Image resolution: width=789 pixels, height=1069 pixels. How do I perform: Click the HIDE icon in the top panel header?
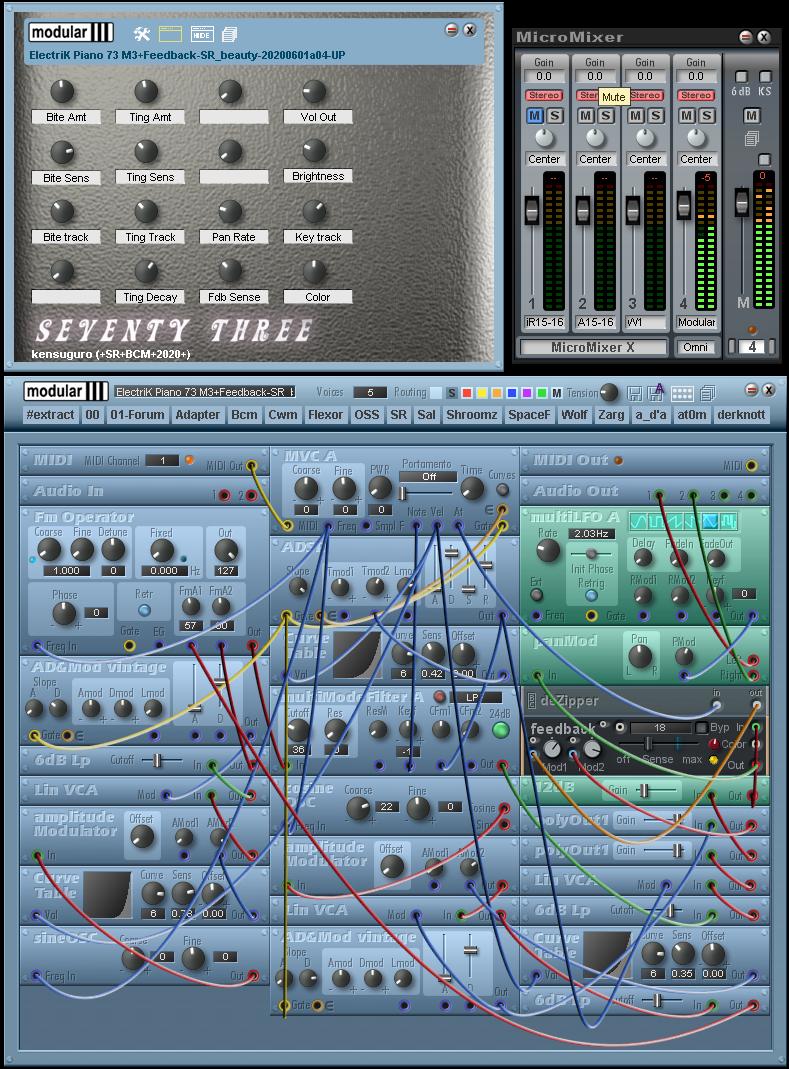click(x=201, y=35)
